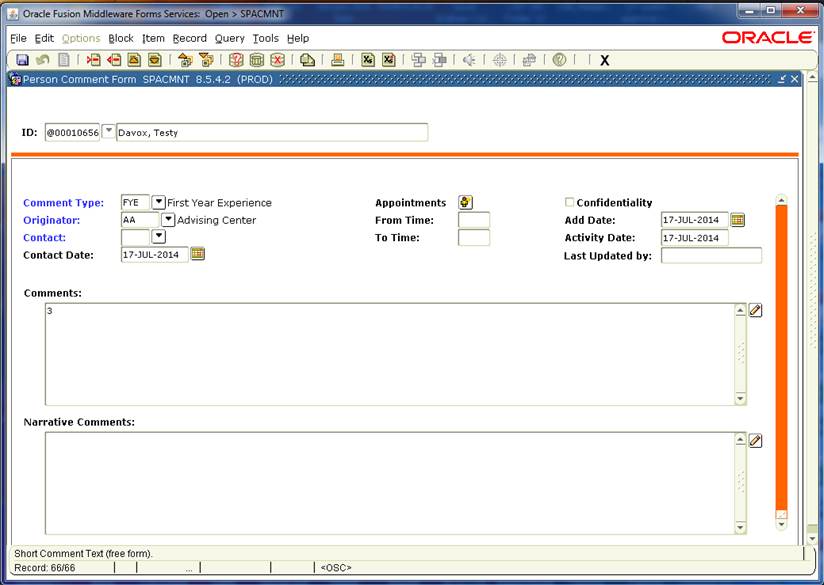Expand the Comment Type dropdown arrow
The width and height of the screenshot is (824, 585).
(158, 202)
